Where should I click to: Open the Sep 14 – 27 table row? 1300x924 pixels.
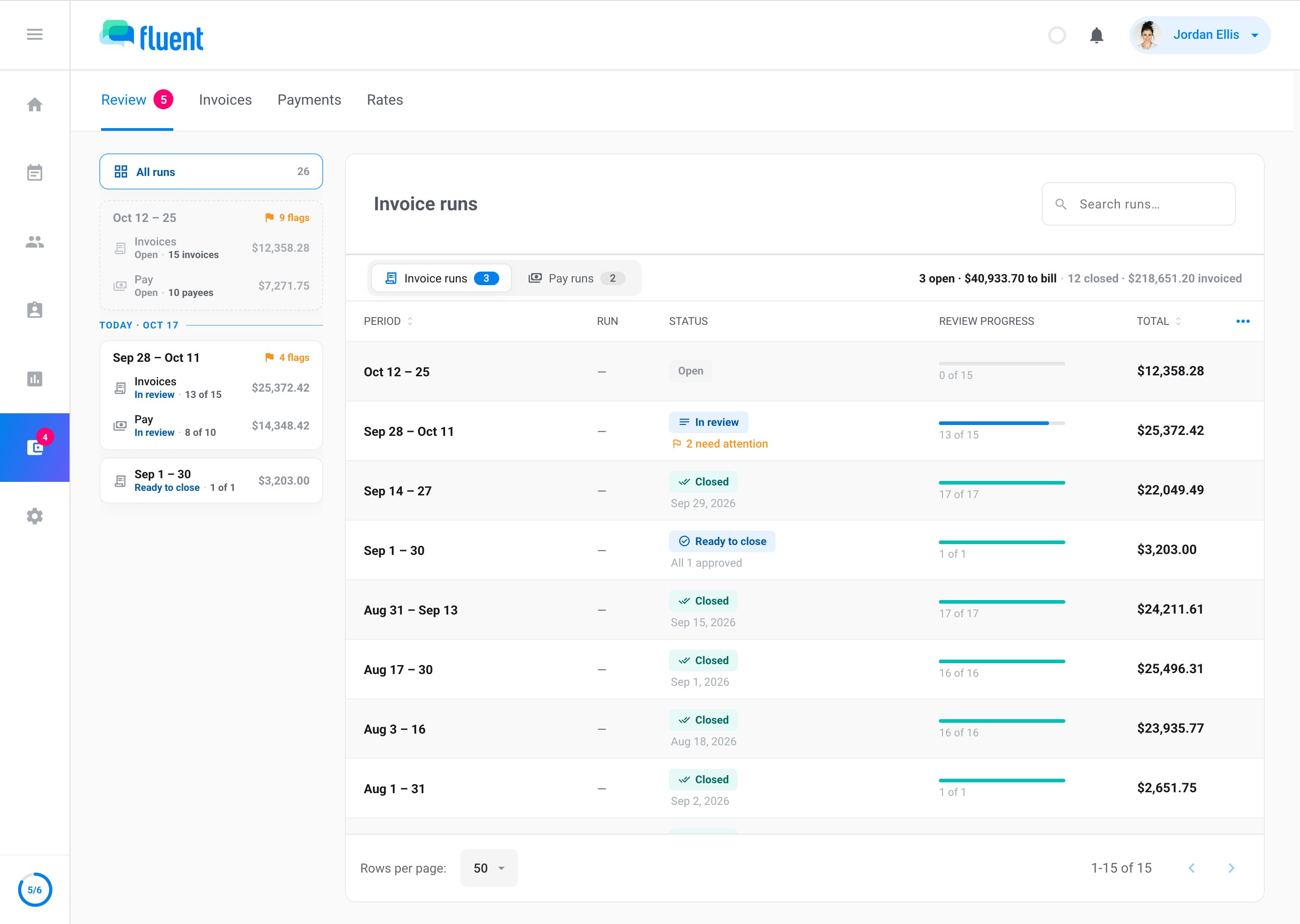point(805,491)
